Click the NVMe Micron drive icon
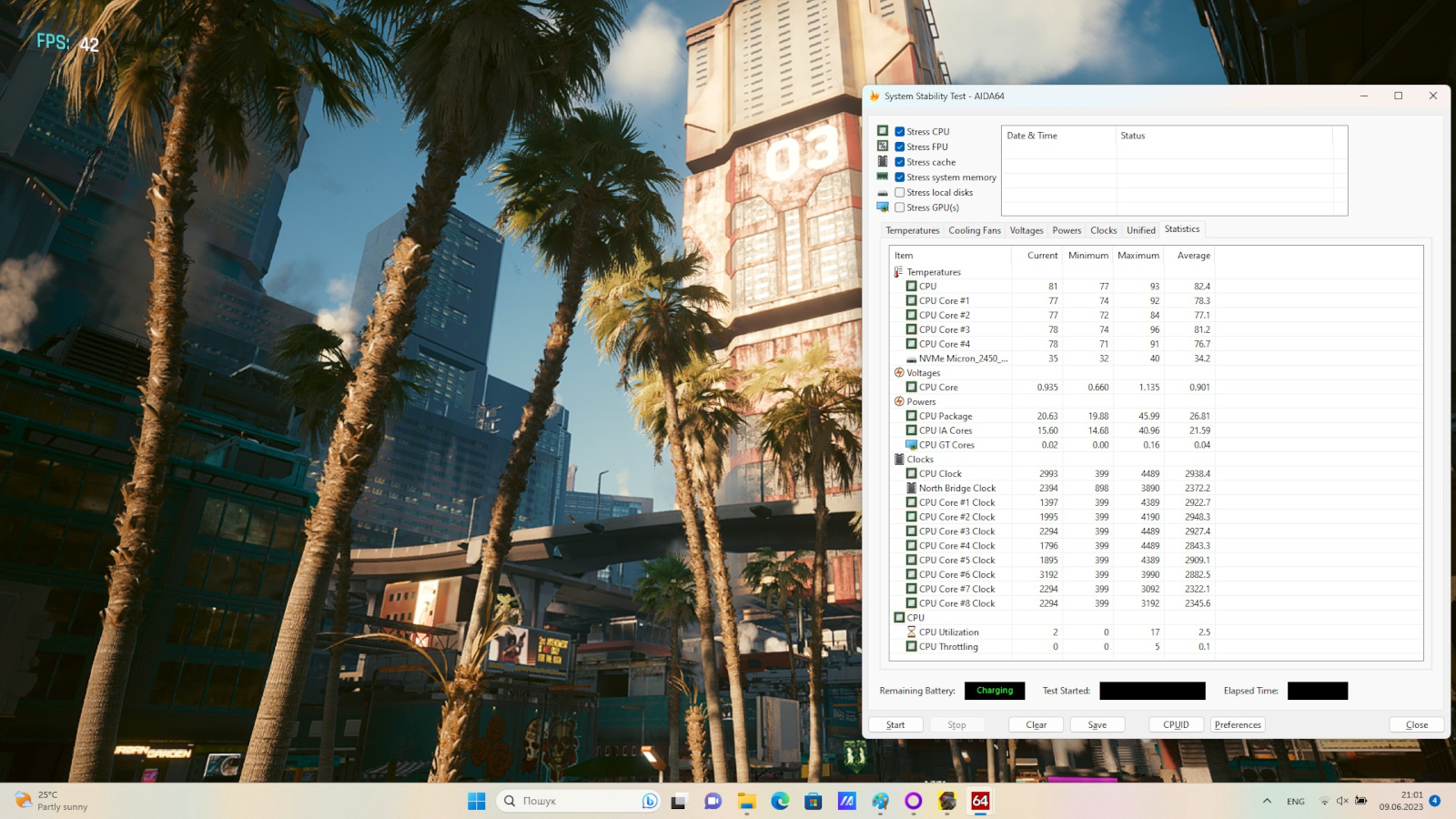The height and width of the screenshot is (819, 1456). (x=911, y=359)
